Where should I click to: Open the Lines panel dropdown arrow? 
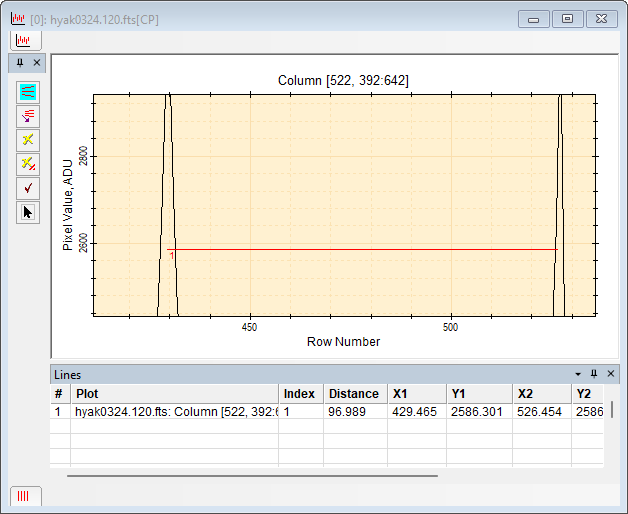(x=577, y=374)
